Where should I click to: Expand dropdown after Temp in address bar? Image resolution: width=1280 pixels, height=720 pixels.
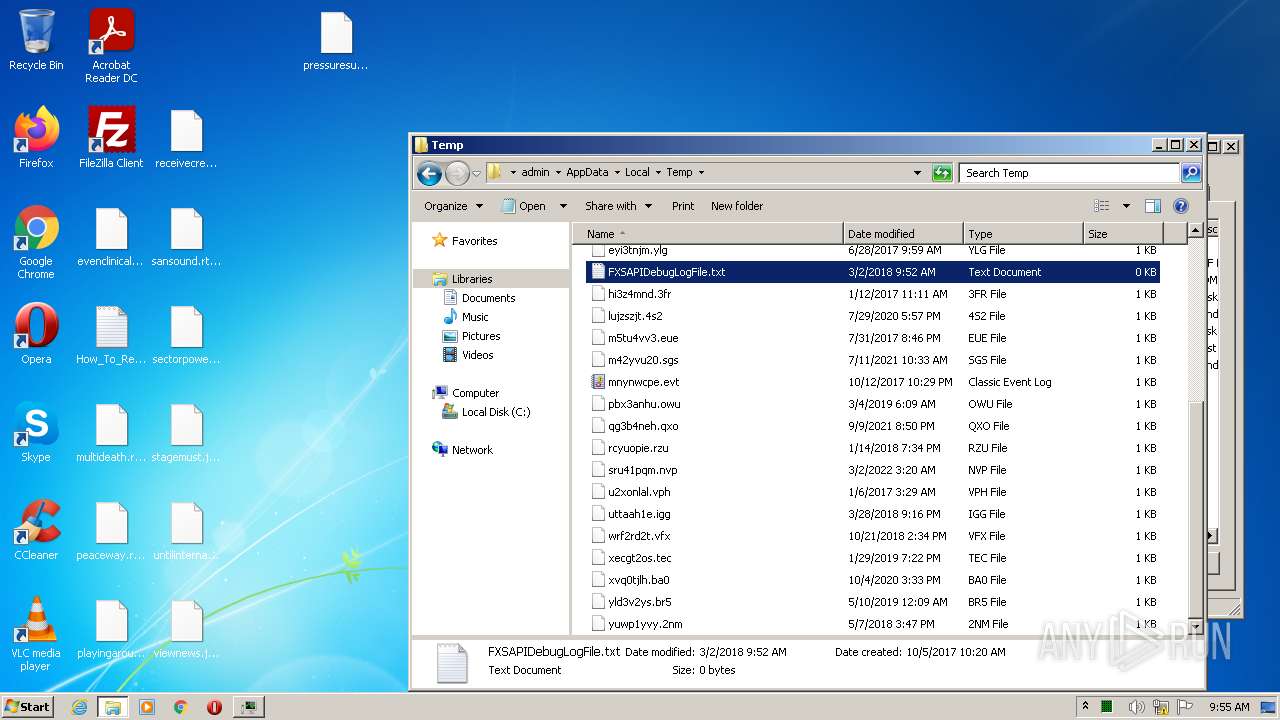(701, 173)
